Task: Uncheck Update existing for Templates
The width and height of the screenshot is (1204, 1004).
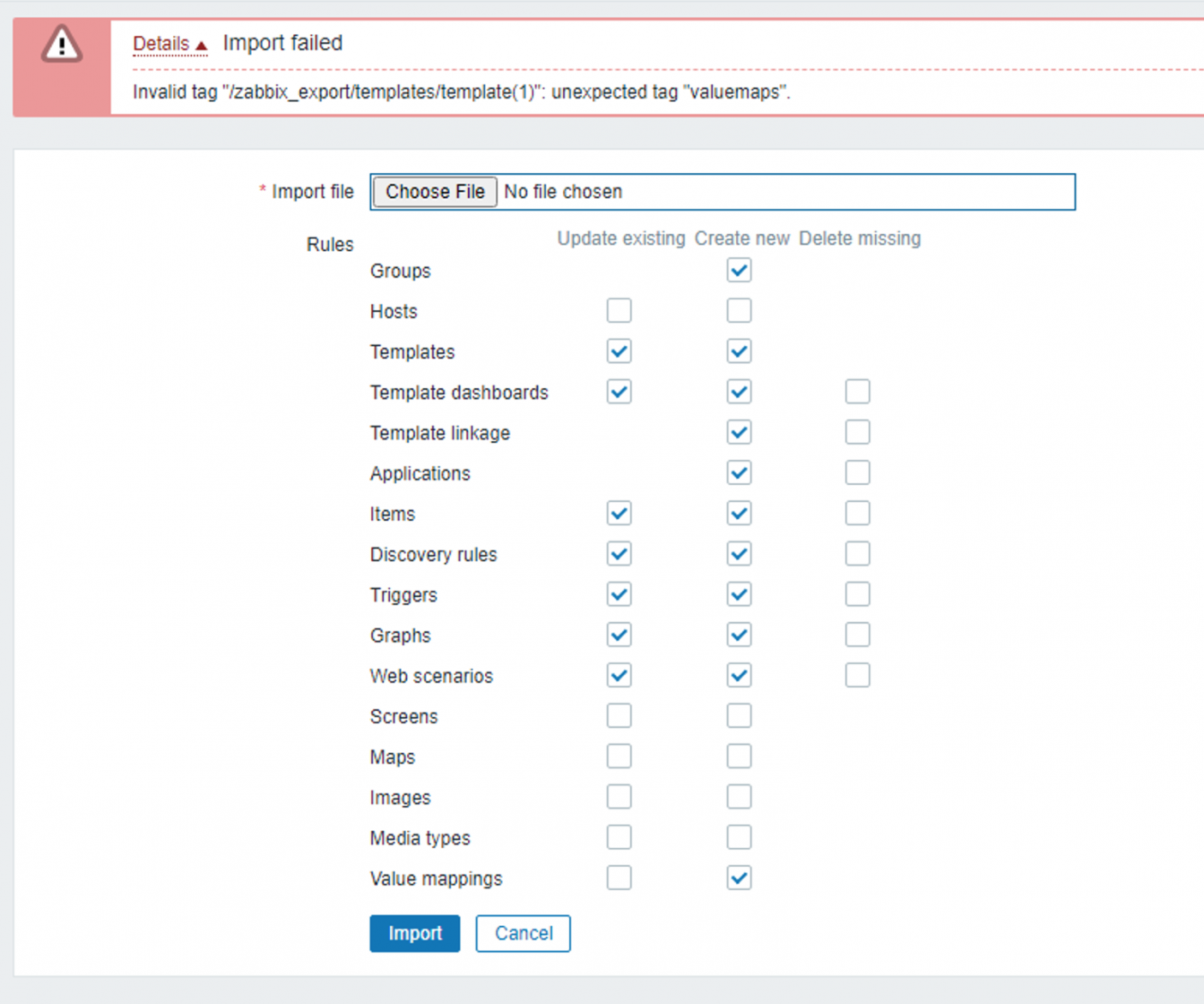Action: [x=619, y=351]
